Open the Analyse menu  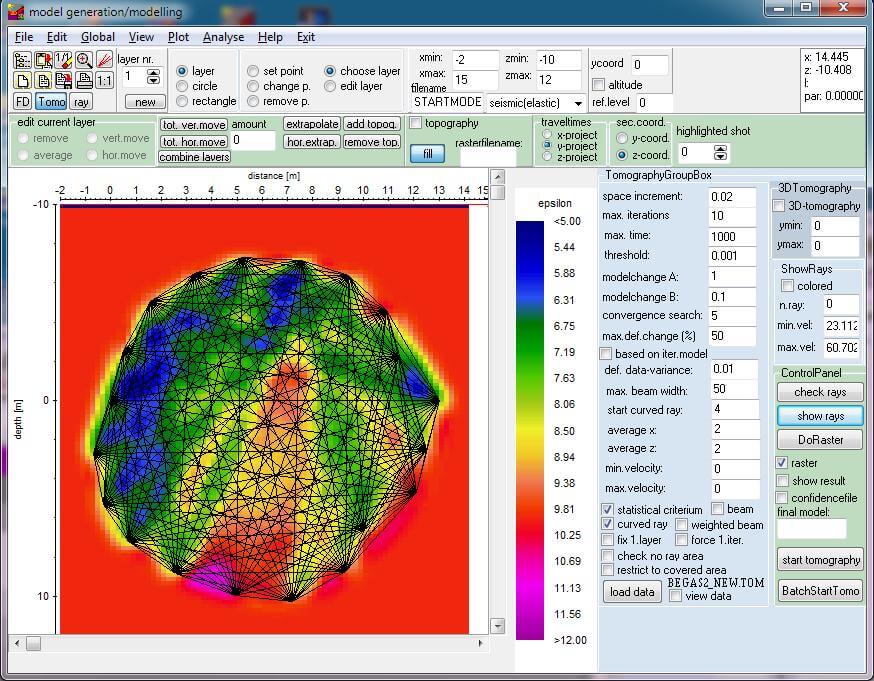point(223,37)
